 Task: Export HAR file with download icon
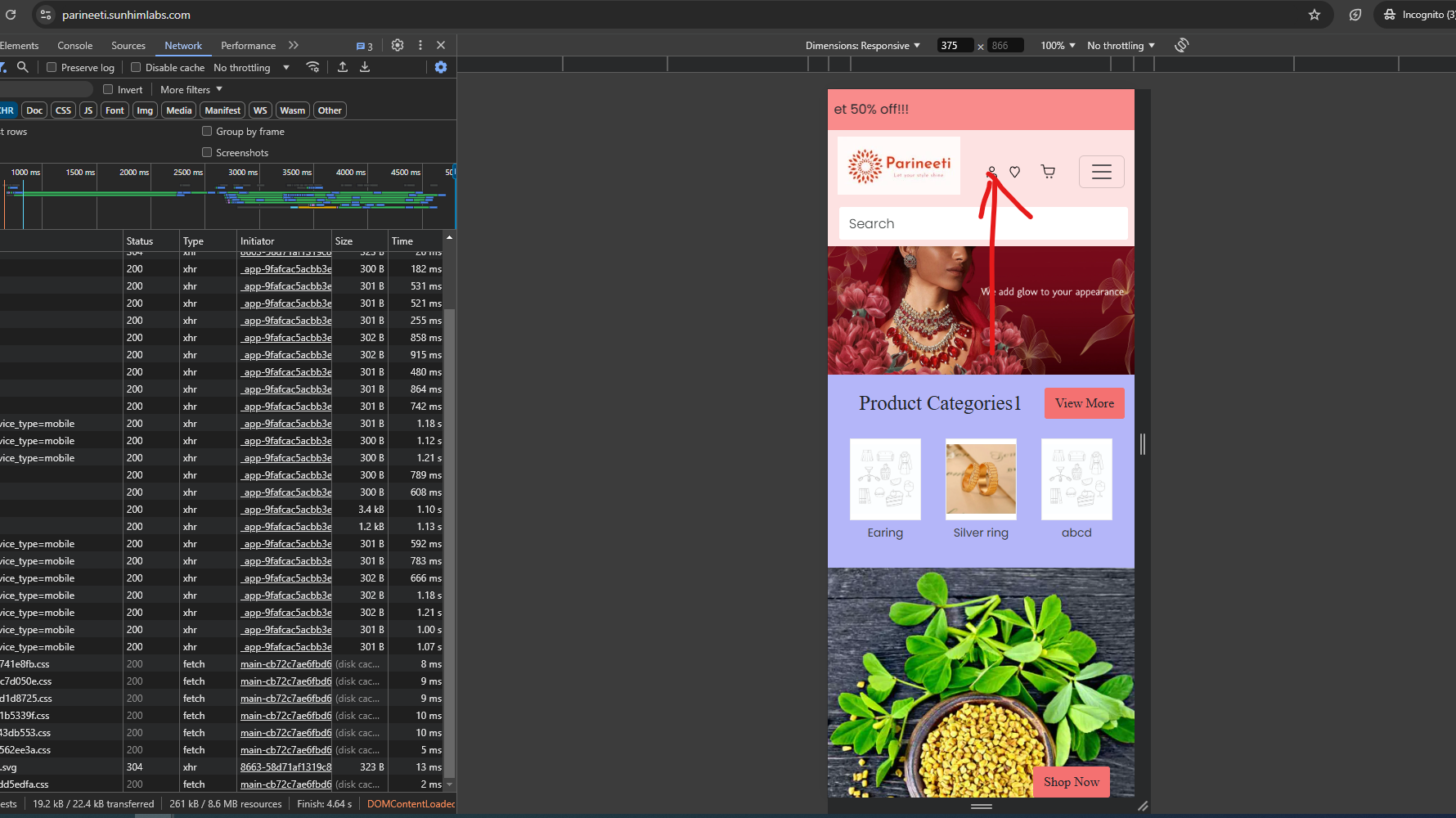click(x=365, y=67)
